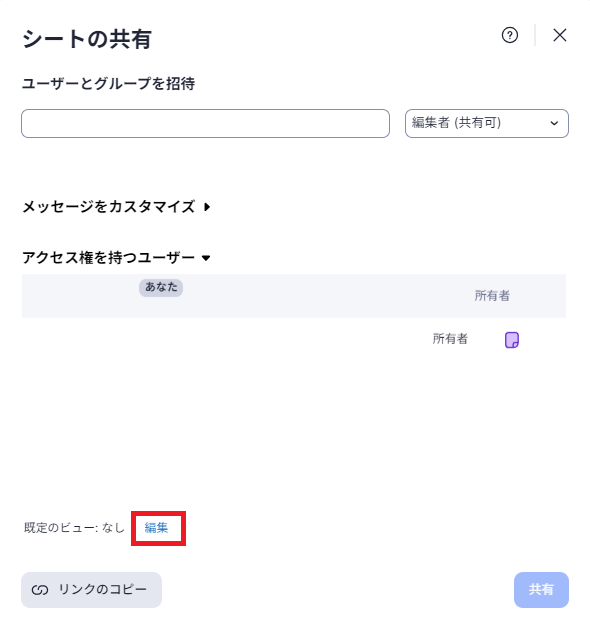Open the 編集者 (共有可) permission dropdown
The image size is (590, 630).
tap(487, 123)
